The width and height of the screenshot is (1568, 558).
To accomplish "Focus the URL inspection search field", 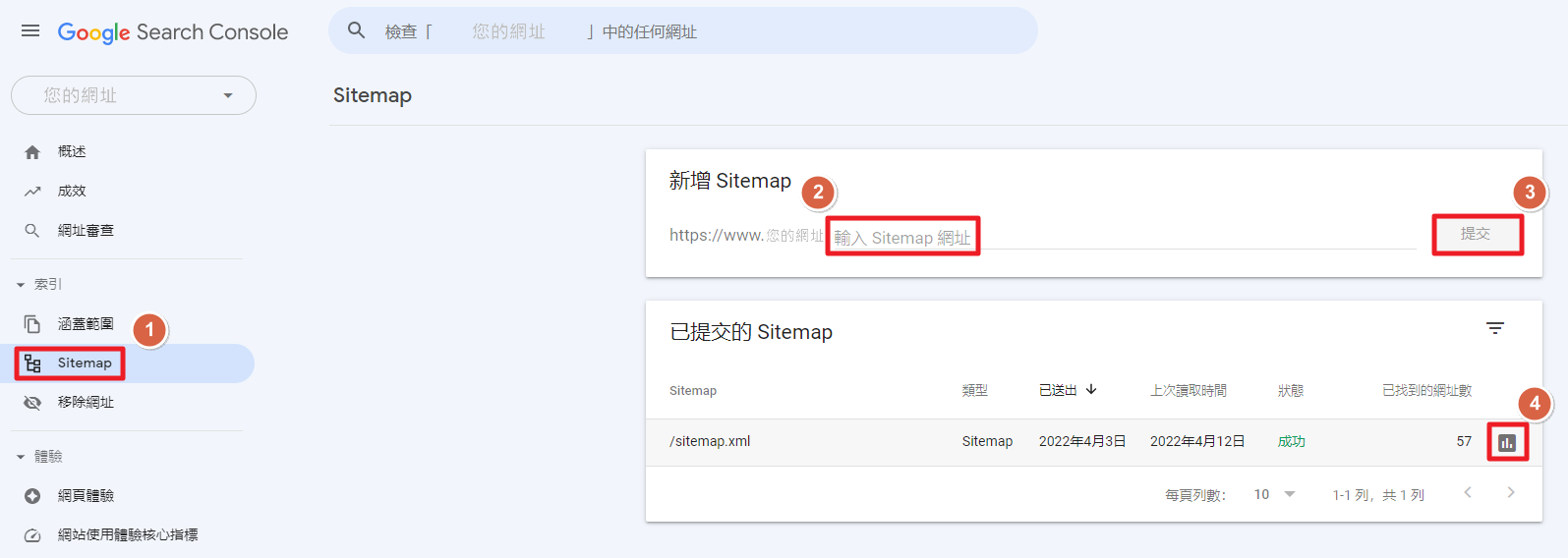I will (x=682, y=30).
